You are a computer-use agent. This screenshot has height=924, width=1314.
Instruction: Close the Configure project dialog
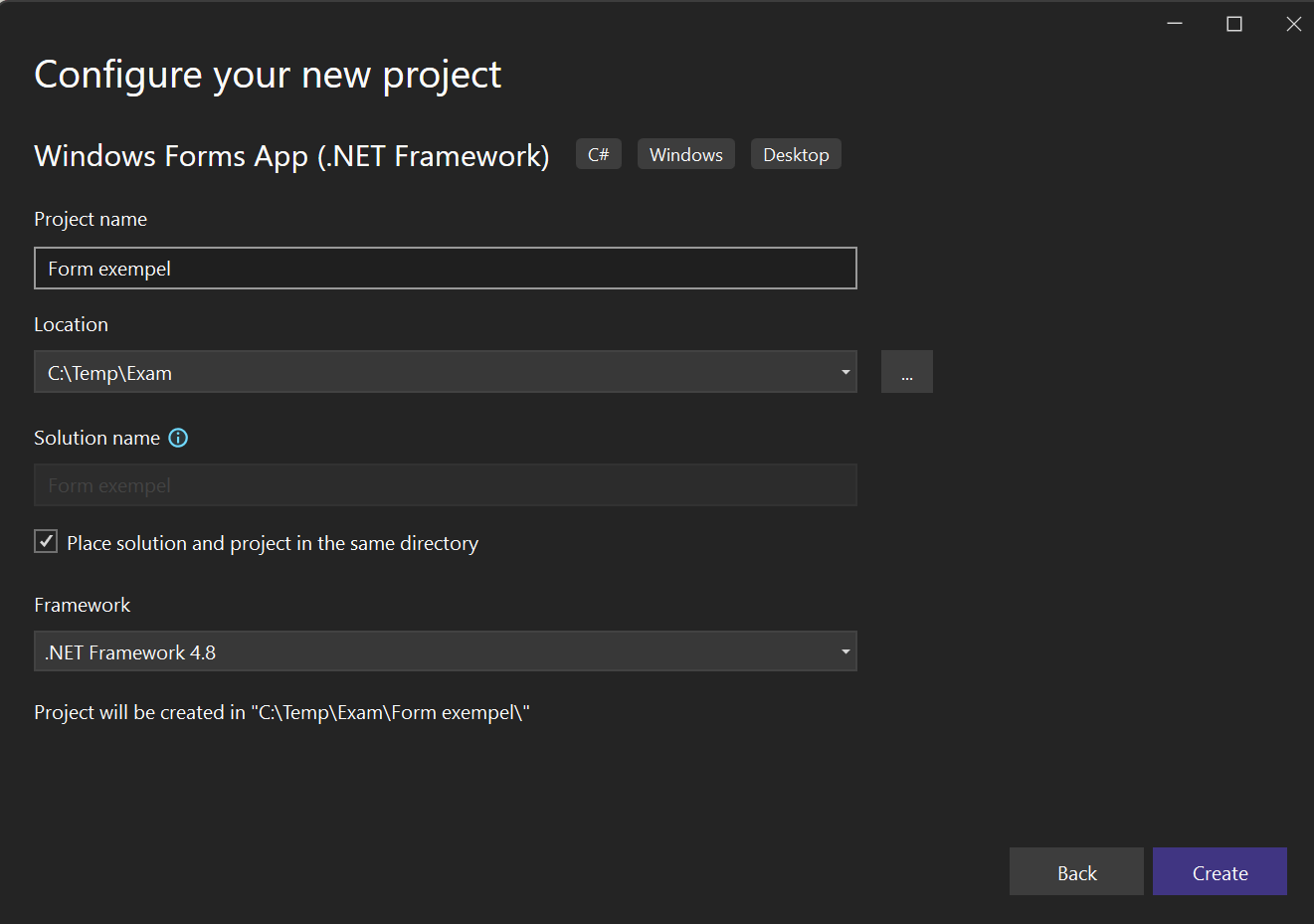tap(1293, 24)
